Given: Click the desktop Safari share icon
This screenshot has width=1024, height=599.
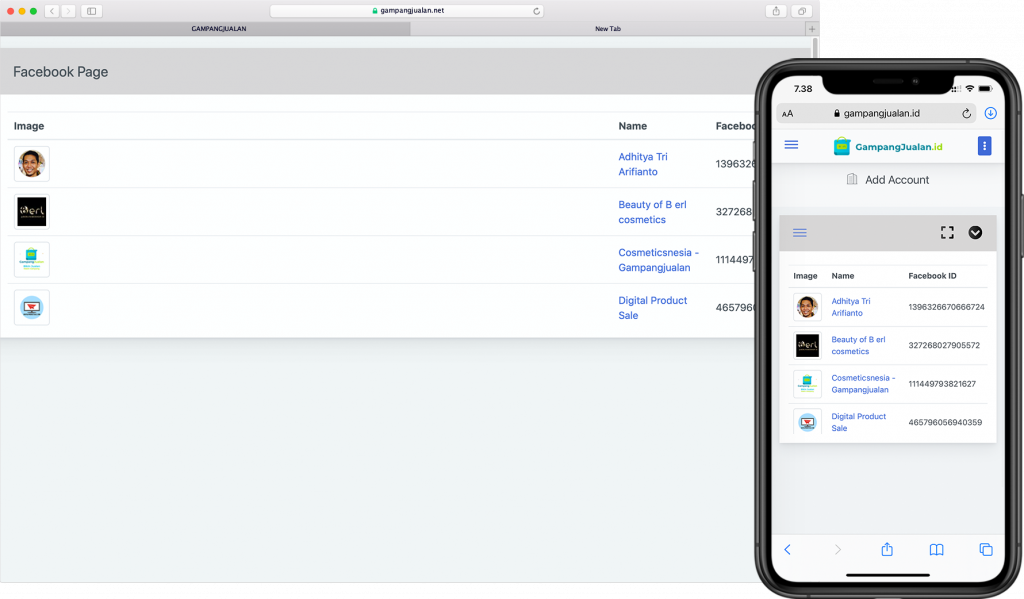Looking at the screenshot, I should (x=777, y=11).
